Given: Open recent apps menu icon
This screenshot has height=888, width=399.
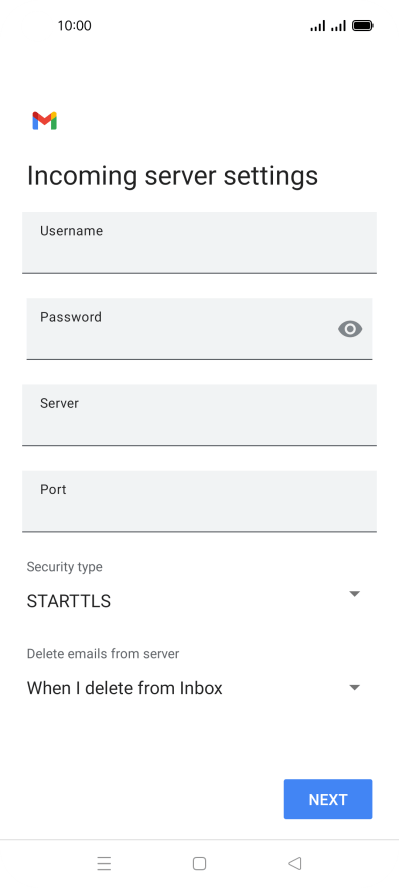Looking at the screenshot, I should point(104,863).
